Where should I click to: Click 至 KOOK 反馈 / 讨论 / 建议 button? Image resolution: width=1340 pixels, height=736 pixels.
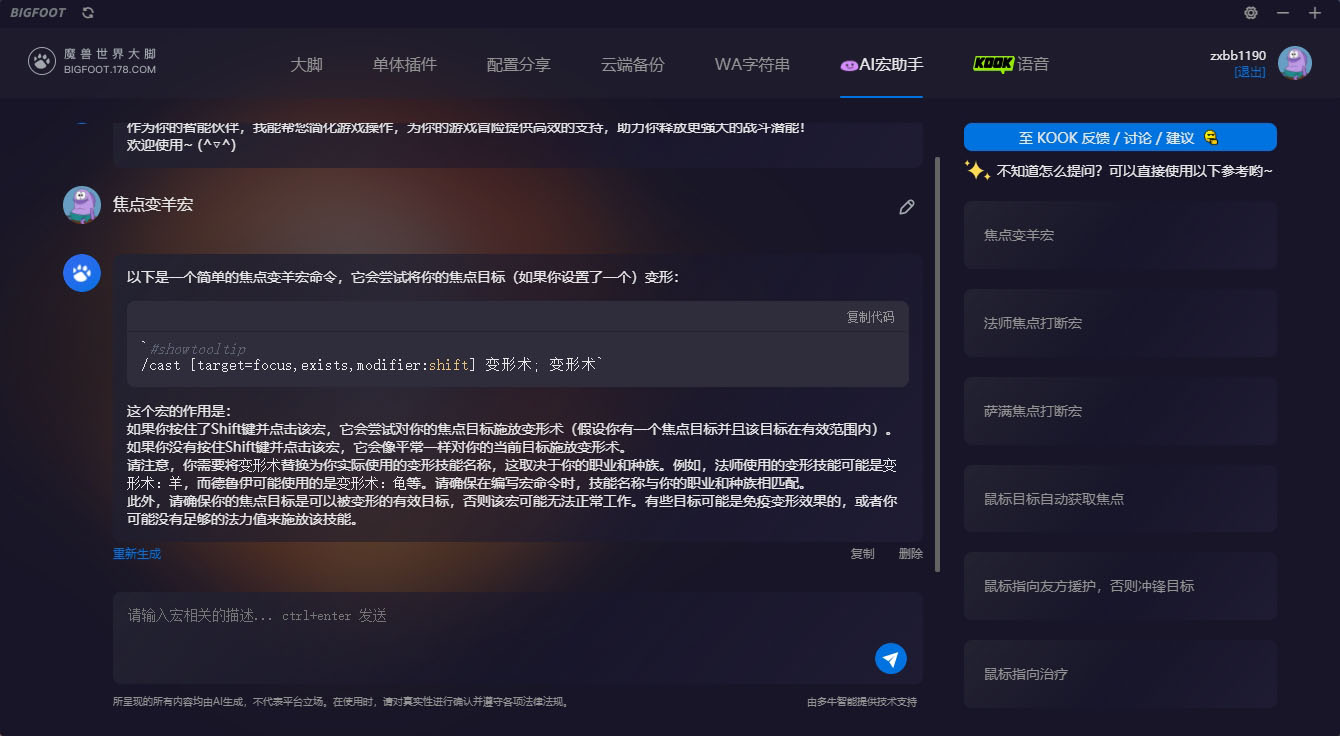coord(1120,137)
